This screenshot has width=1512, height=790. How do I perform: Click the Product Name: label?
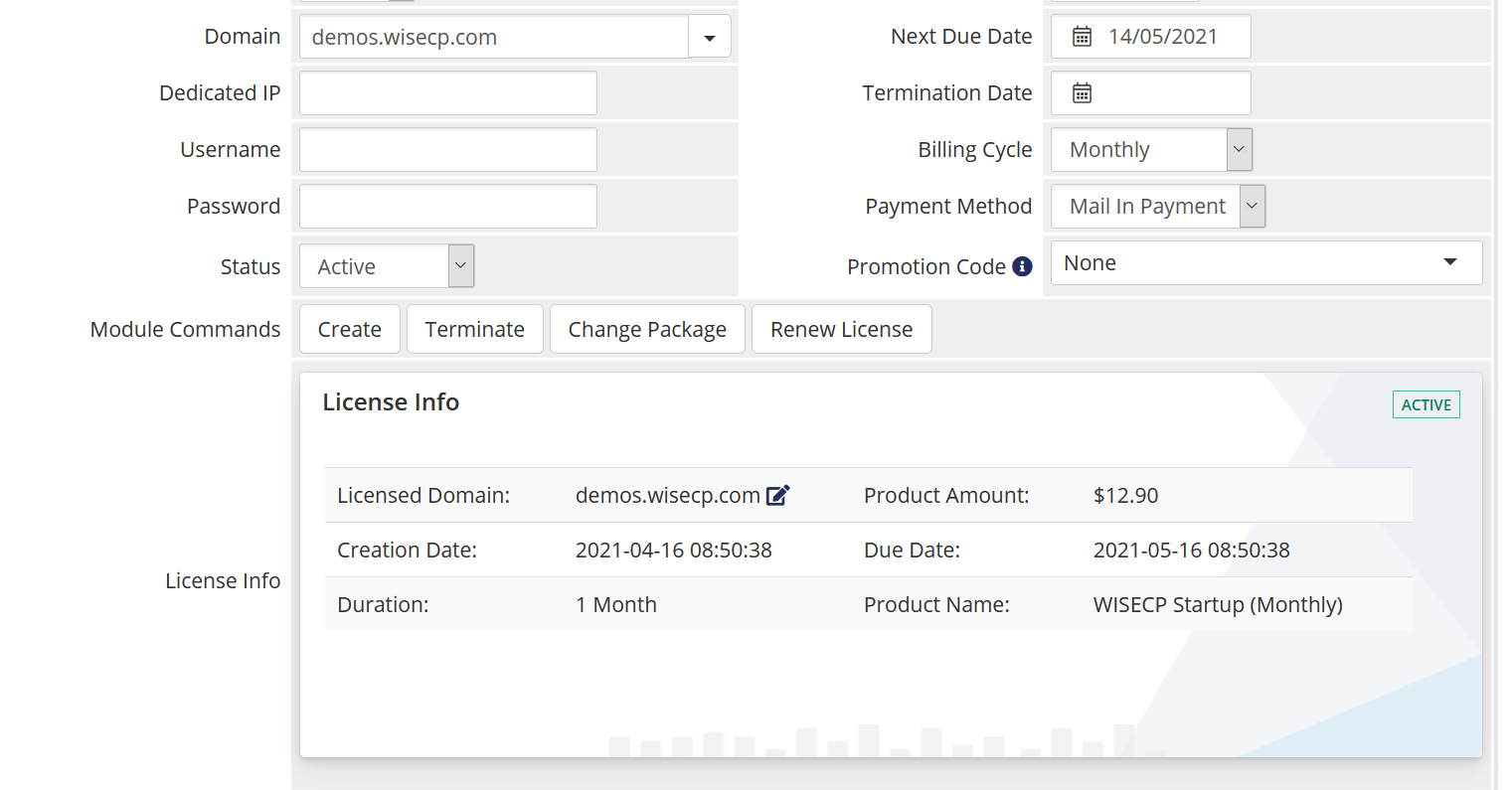click(x=936, y=604)
